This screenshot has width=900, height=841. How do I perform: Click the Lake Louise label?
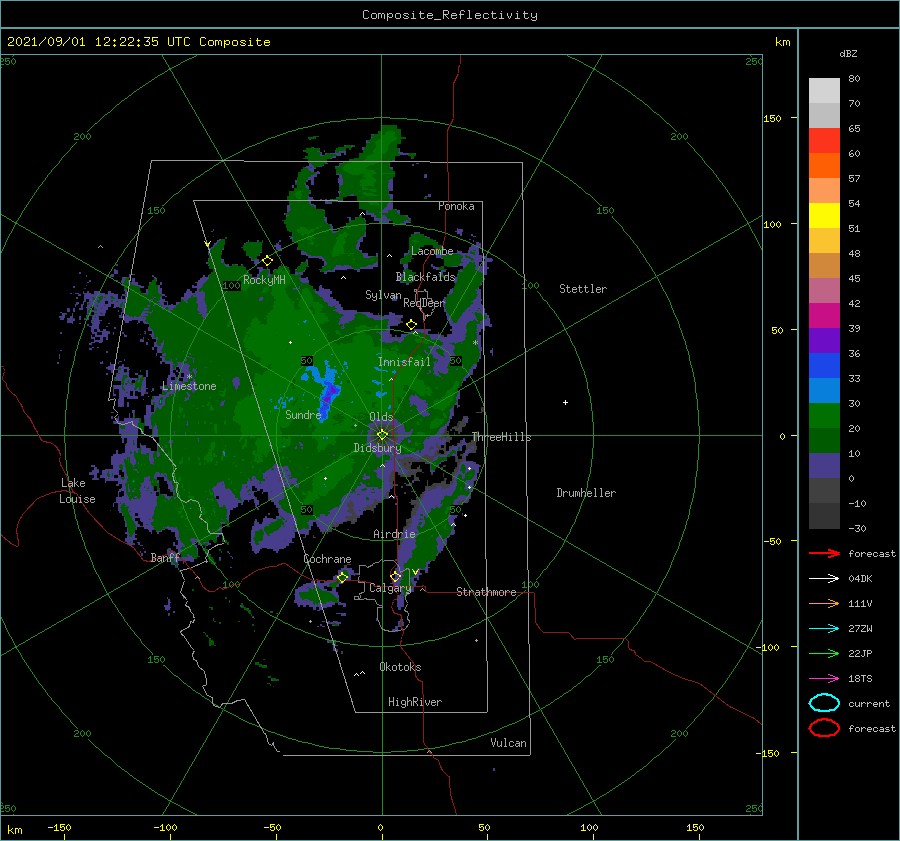(77, 491)
